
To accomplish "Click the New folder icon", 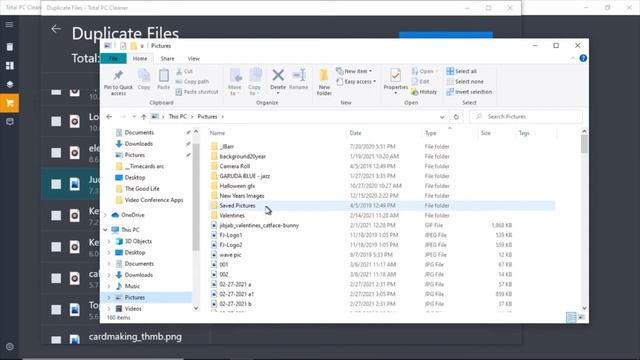I will point(324,76).
